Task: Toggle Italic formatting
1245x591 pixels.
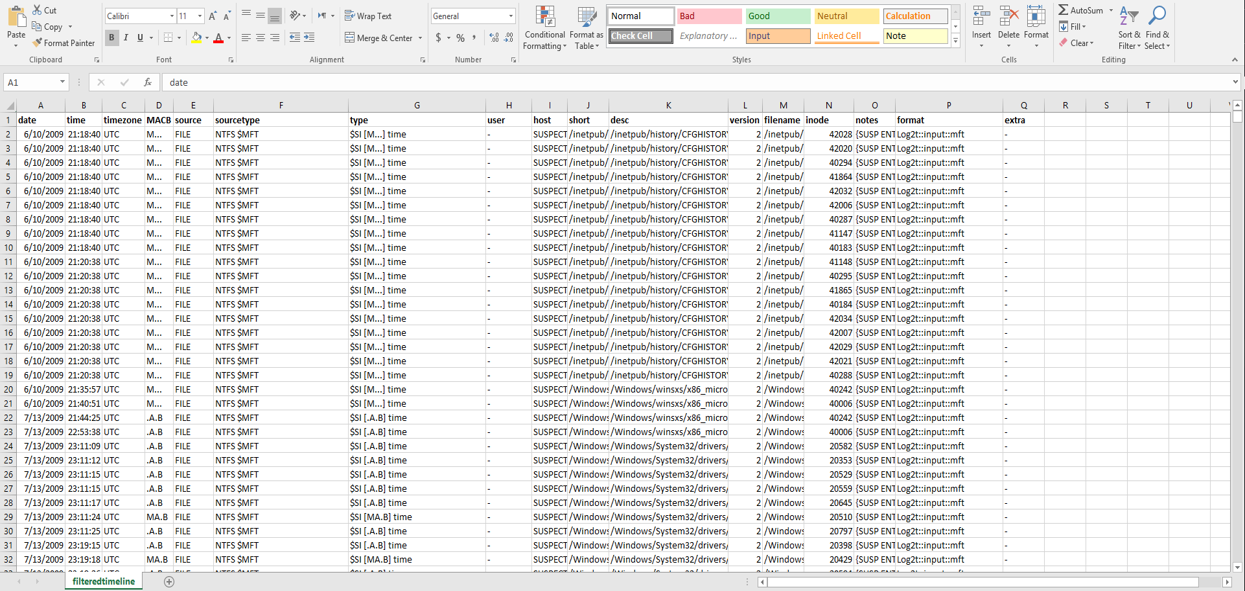Action: coord(126,38)
